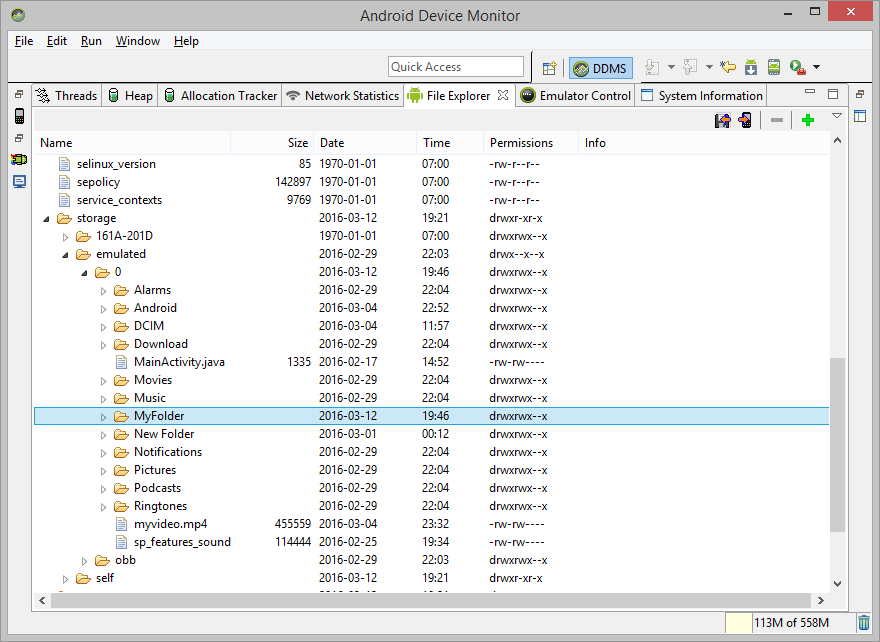Click Push file onto device icon
Screen dimensions: 880x642
click(745, 120)
